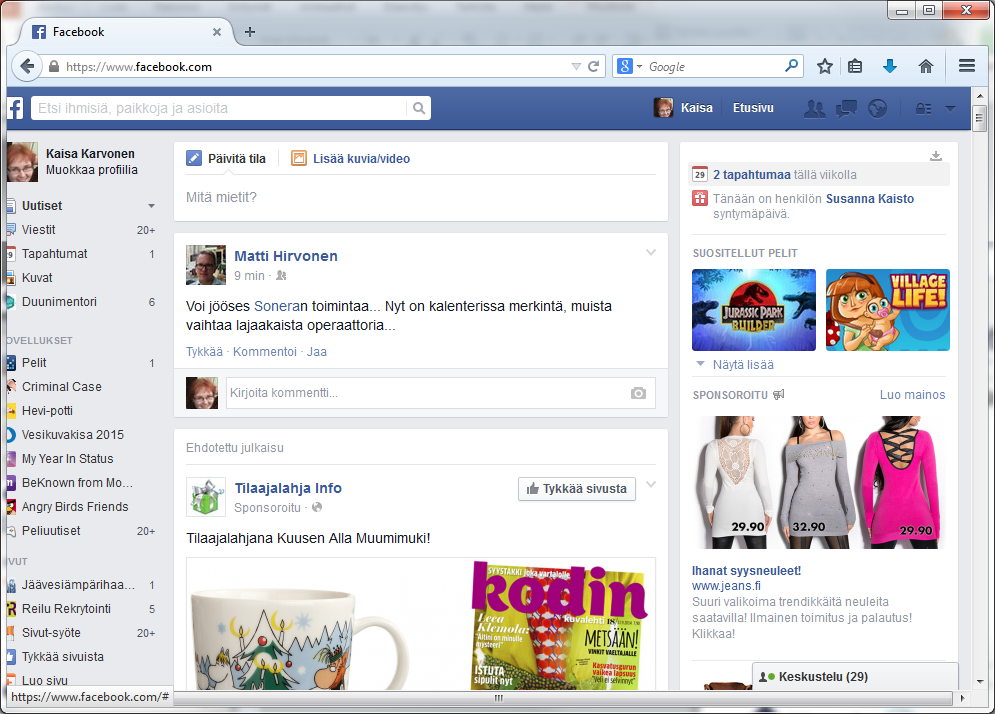Click the Mitä mietit? status box
The height and width of the screenshot is (714, 995).
421,197
